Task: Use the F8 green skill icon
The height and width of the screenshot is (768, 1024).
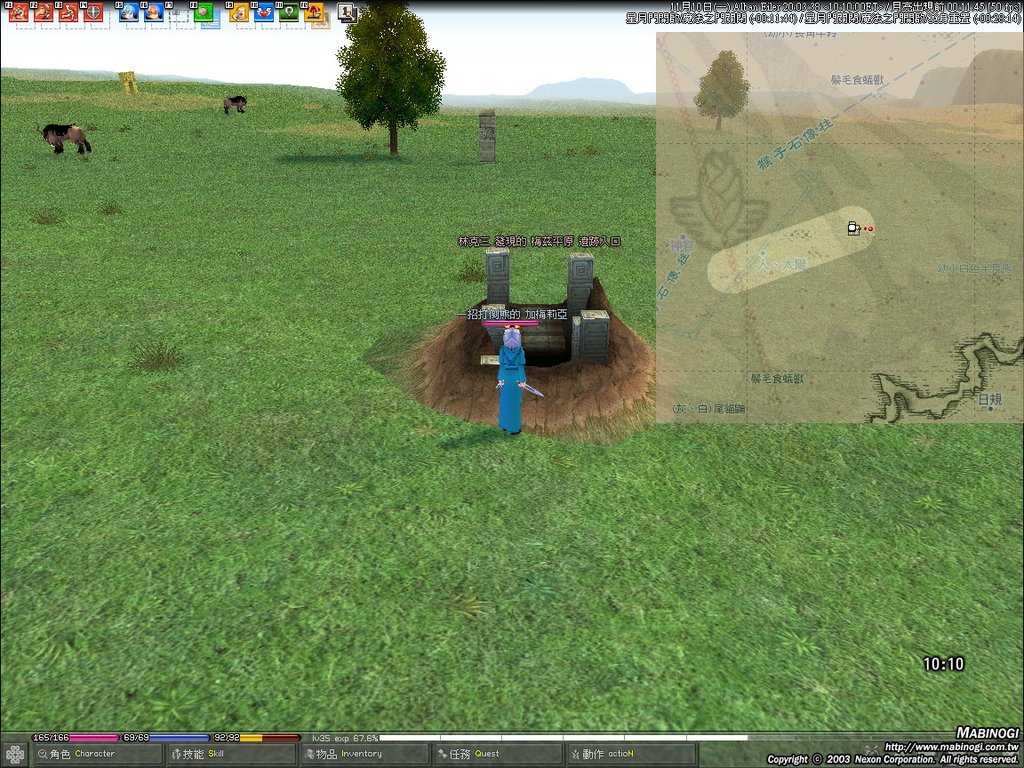Action: [203, 12]
